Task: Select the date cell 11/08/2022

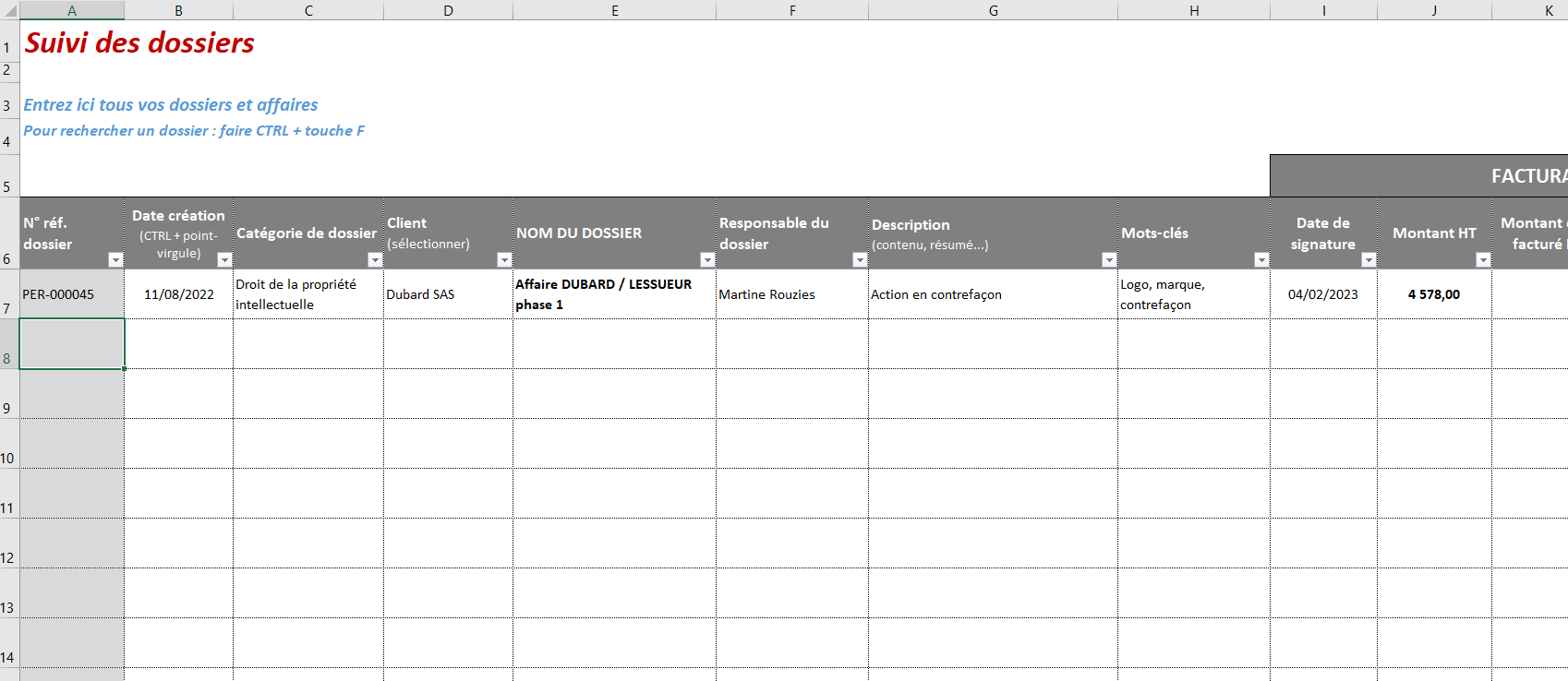Action: point(178,294)
